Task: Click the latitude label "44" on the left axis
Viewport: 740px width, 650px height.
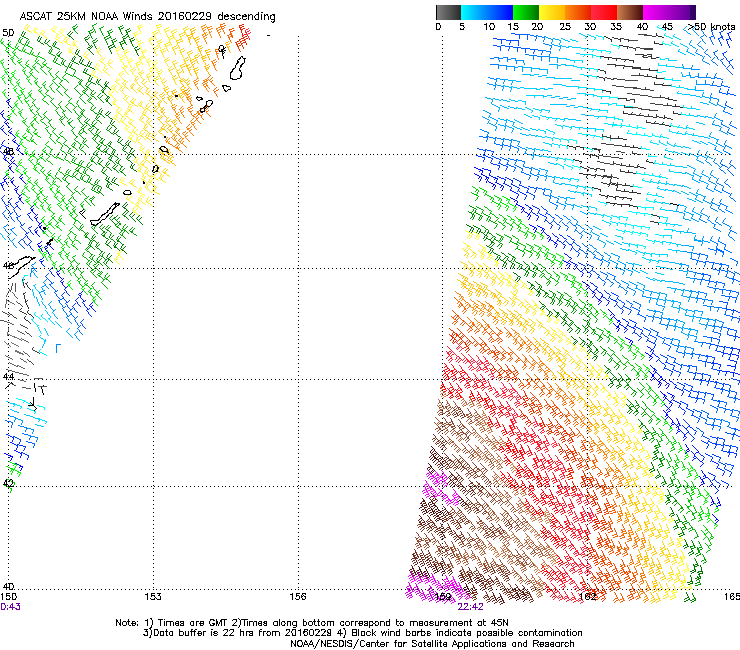Action: pos(8,377)
